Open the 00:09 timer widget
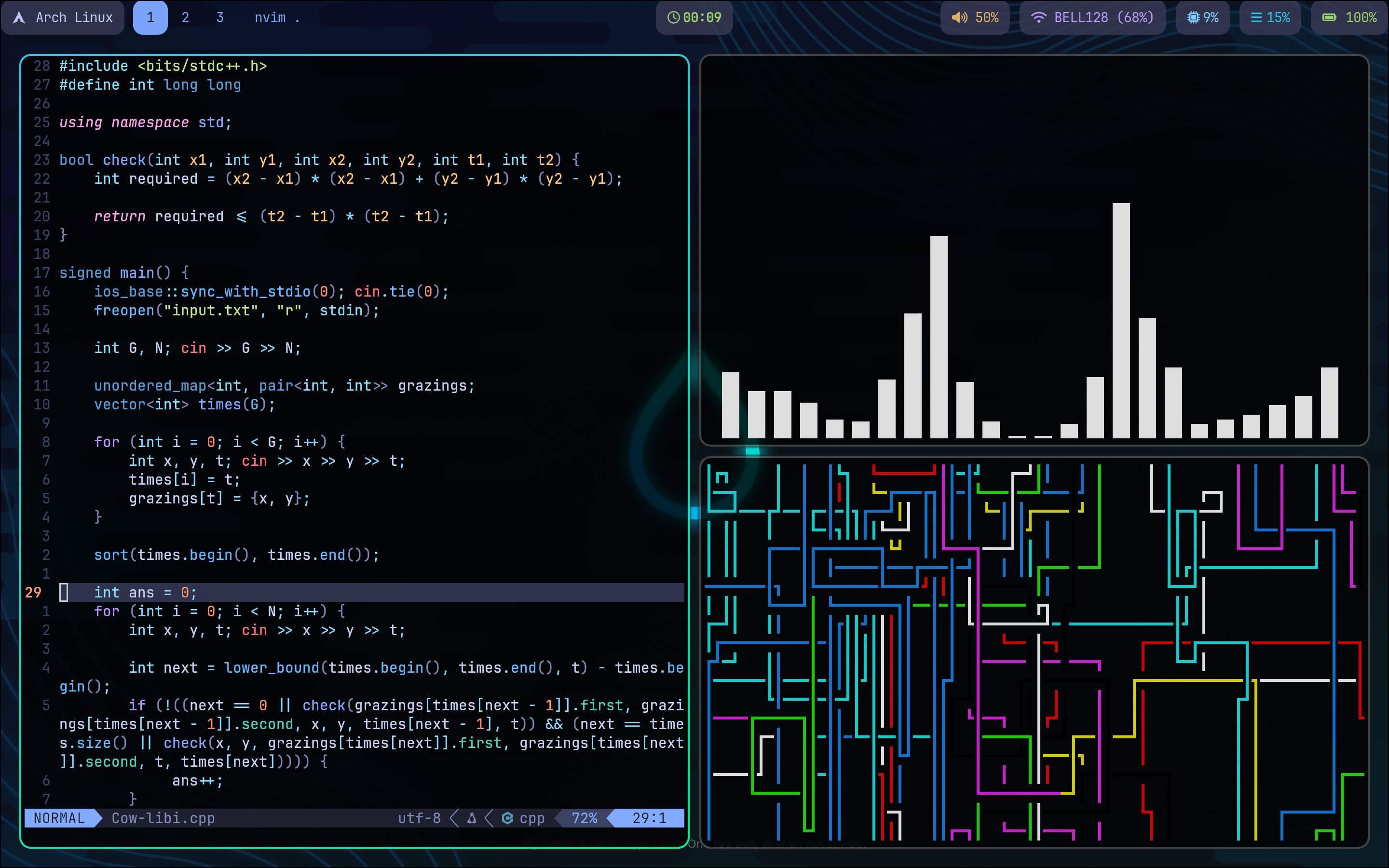Viewport: 1389px width, 868px height. 694,18
